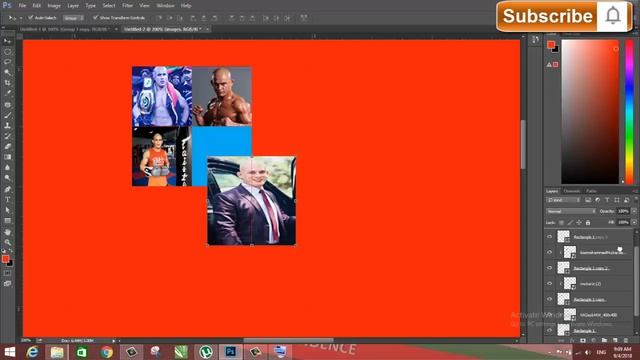Viewport: 640px width, 360px height.
Task: Select the Quick Selection tool
Action: pos(7,72)
